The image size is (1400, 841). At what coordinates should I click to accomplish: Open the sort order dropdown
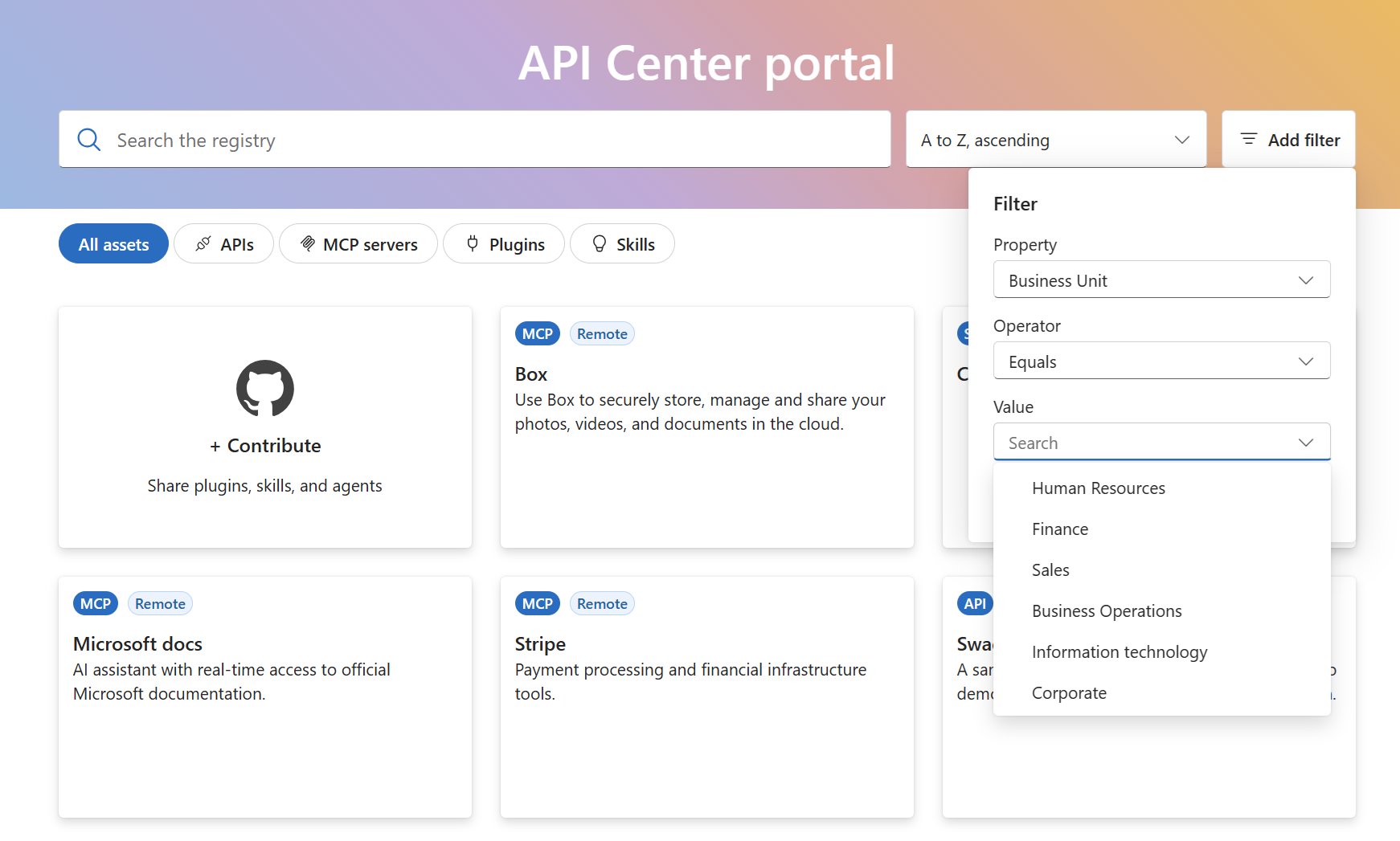1056,140
